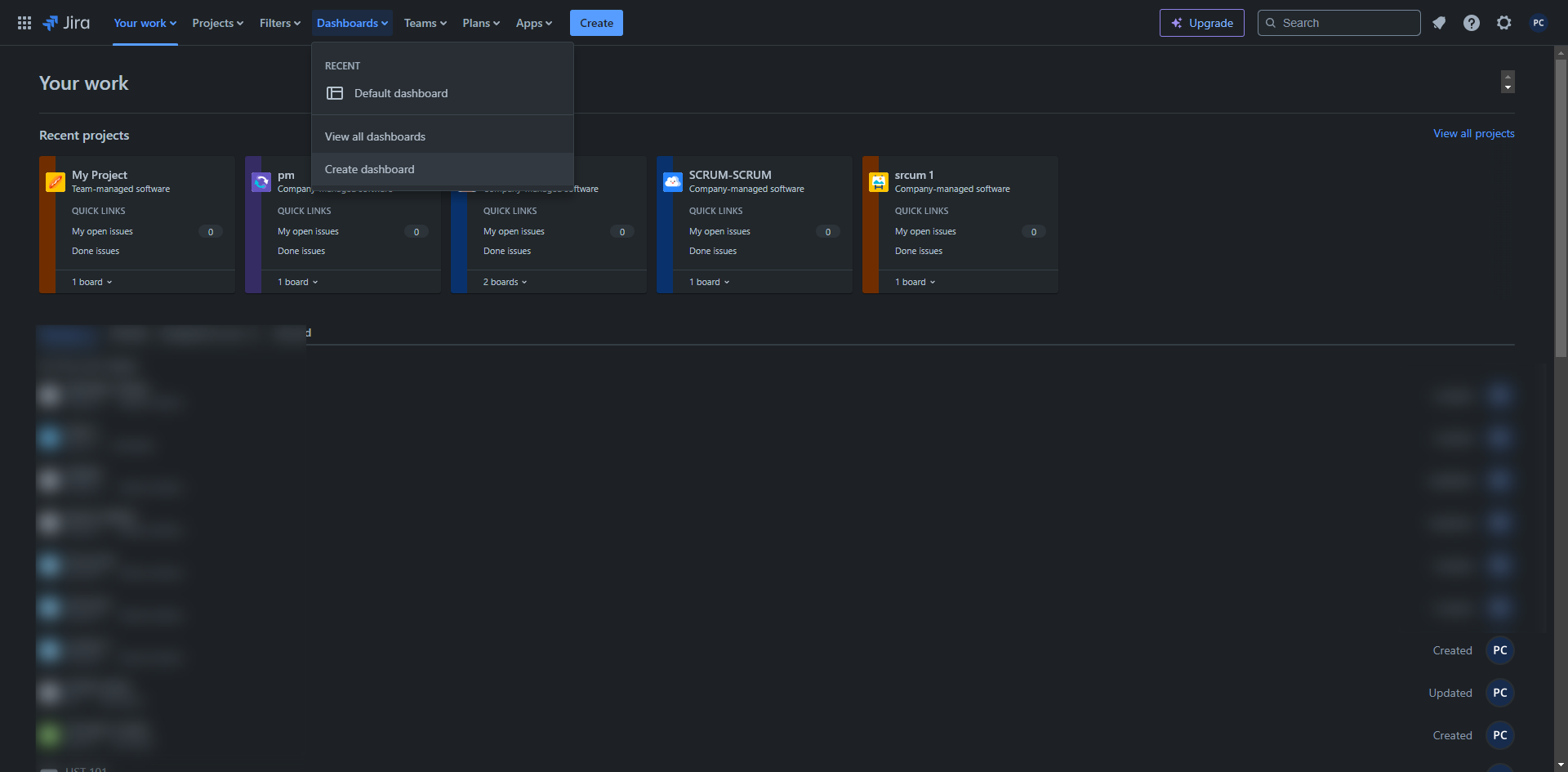The height and width of the screenshot is (772, 1568).
Task: Open the Plans dropdown
Action: 481,23
